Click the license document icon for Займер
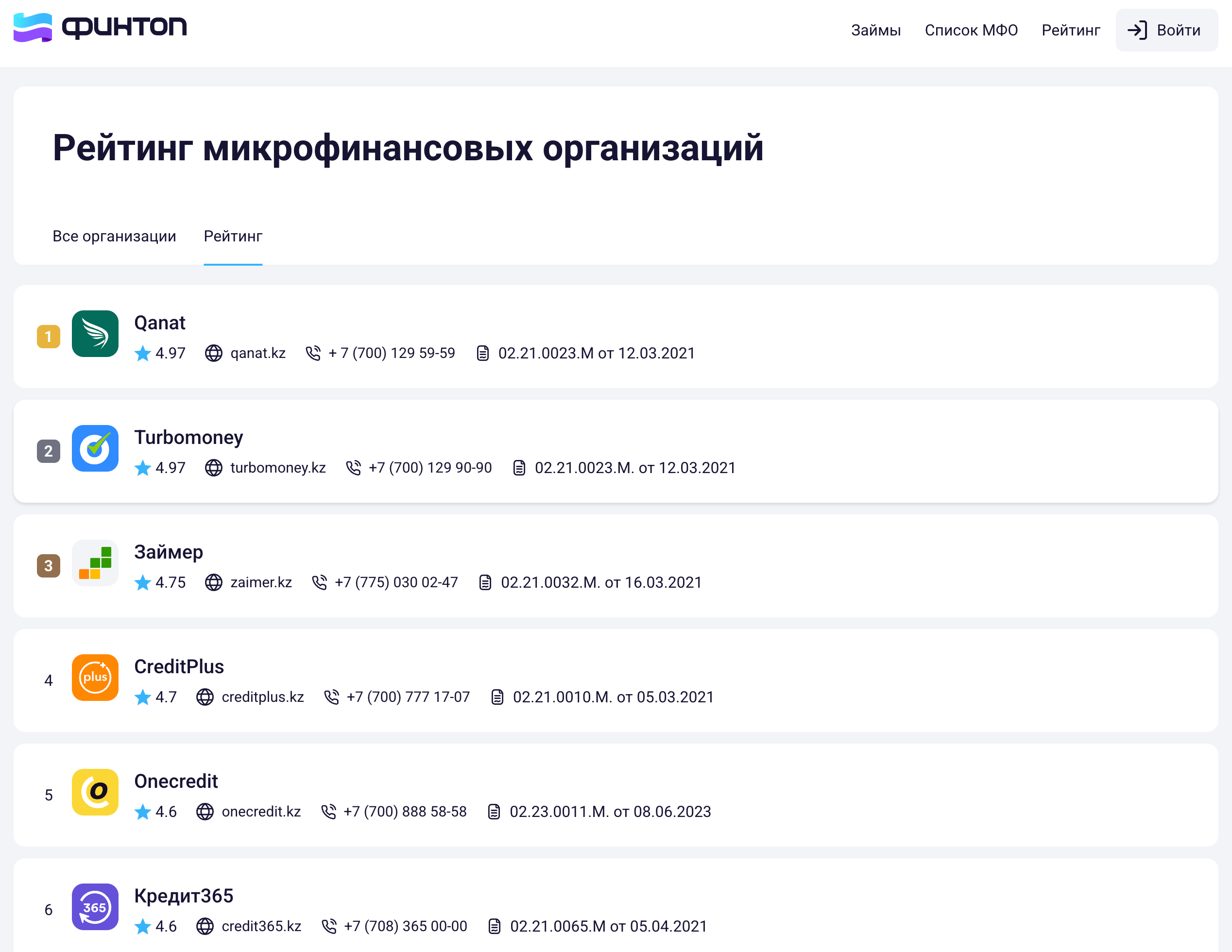Image resolution: width=1232 pixels, height=952 pixels. (485, 582)
